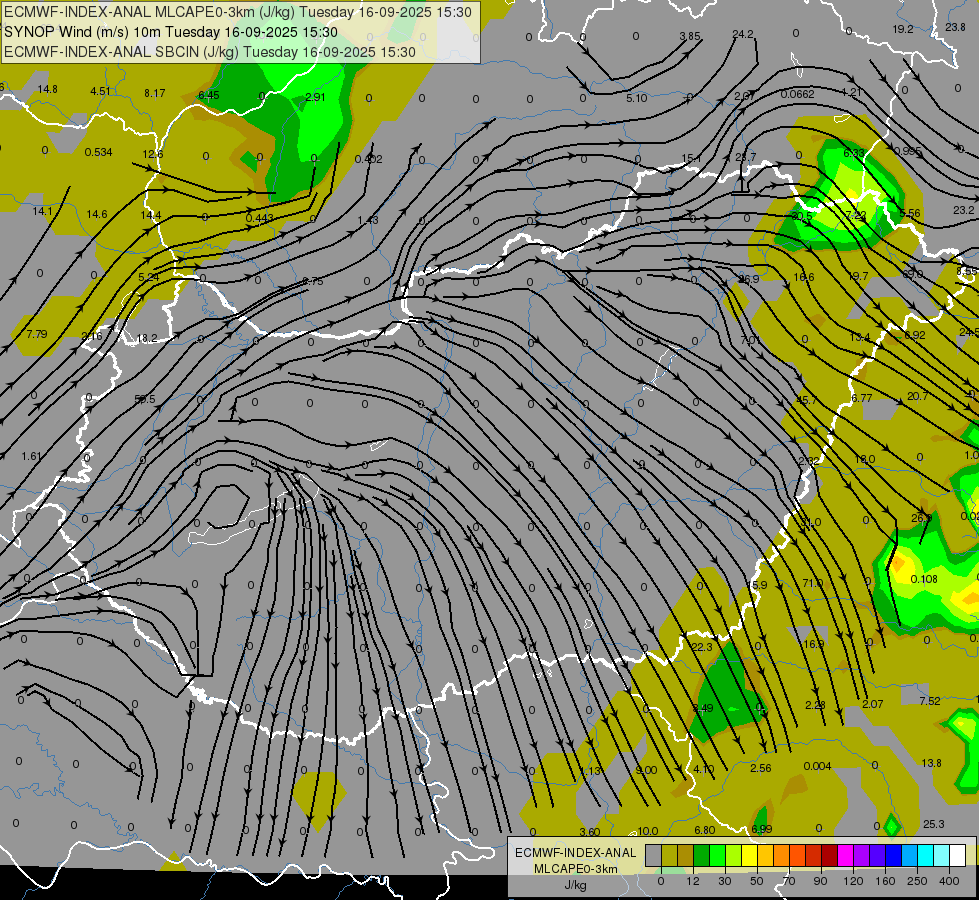Click the map value 1.61
Viewport: 979px width, 900px height.
coord(31,457)
